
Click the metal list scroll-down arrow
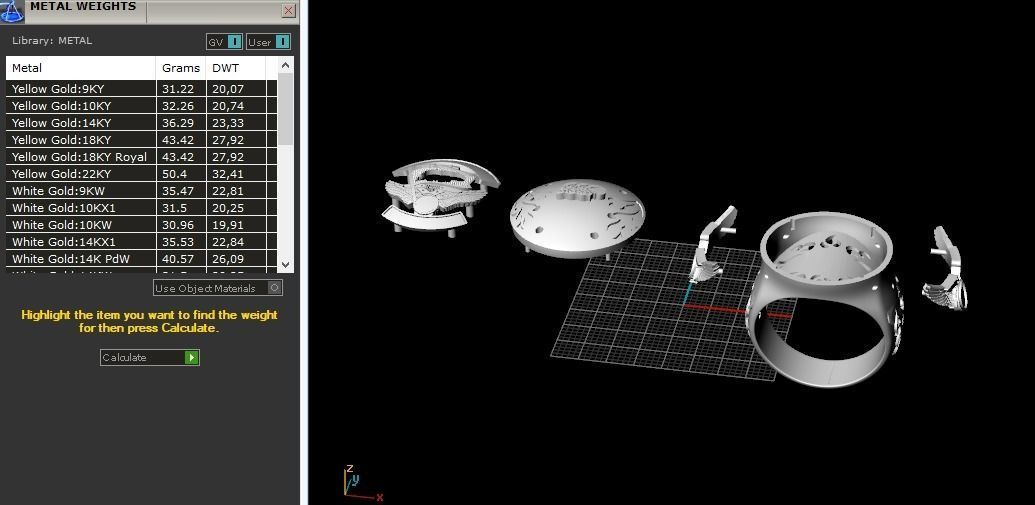(285, 264)
